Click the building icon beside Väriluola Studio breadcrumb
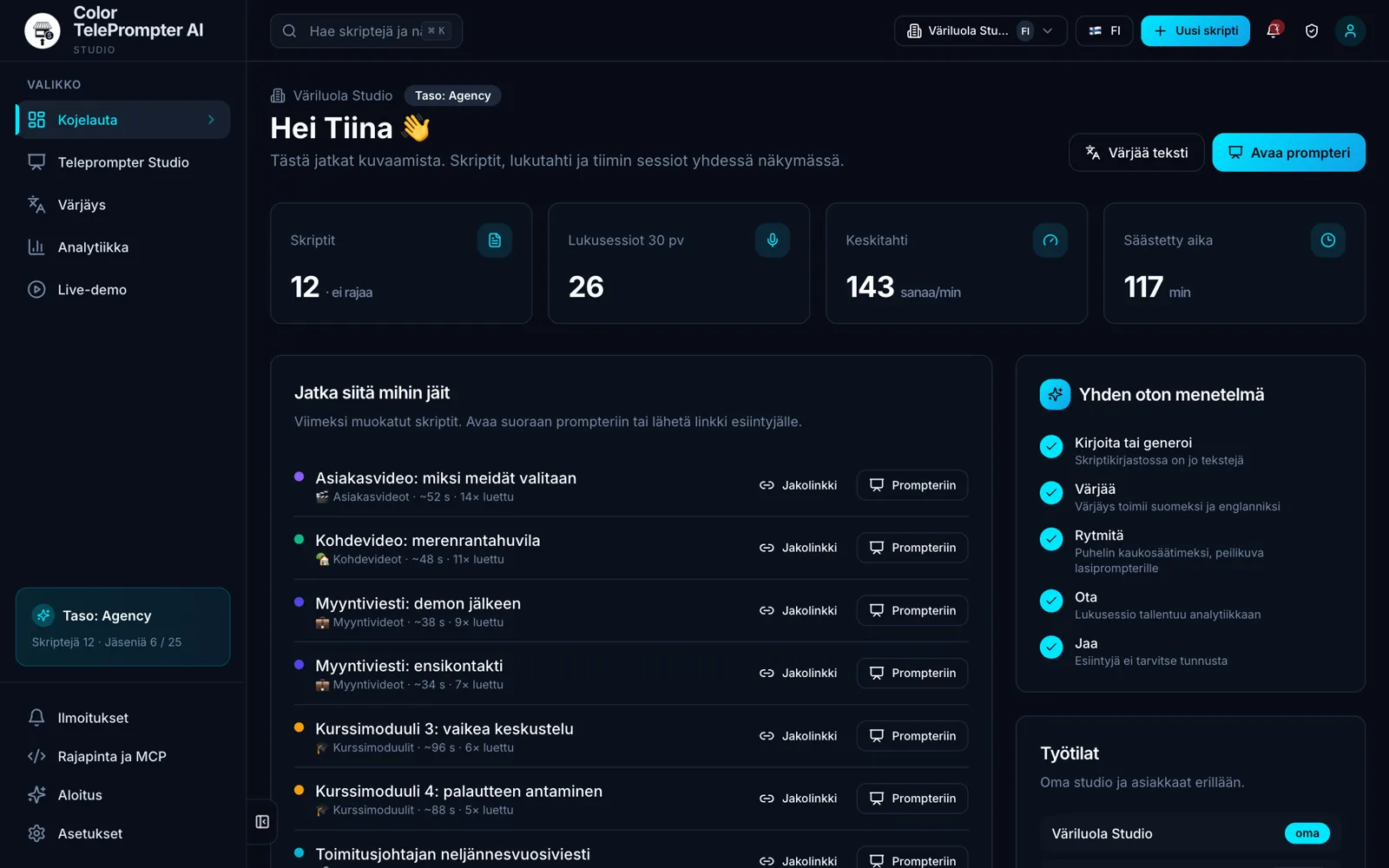This screenshot has width=1389, height=868. (x=278, y=95)
